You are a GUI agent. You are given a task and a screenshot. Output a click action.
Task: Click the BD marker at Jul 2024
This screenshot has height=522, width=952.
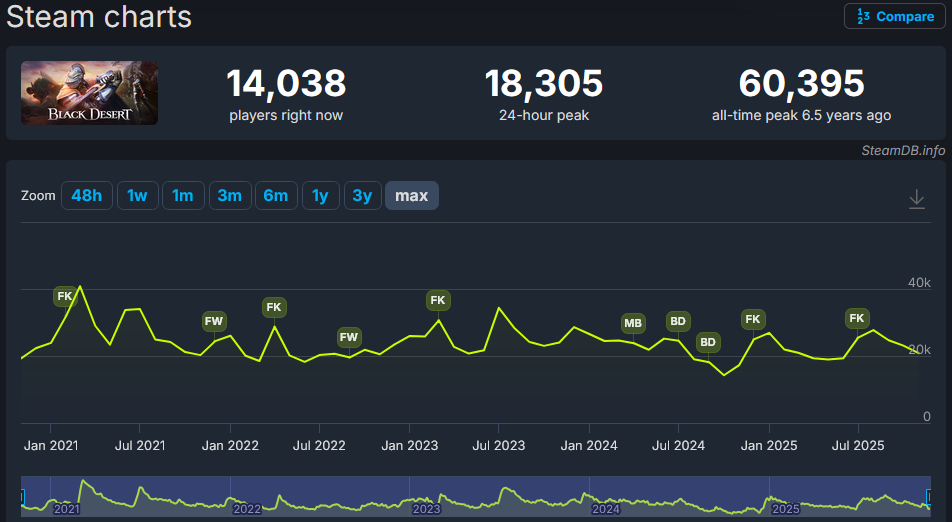[x=678, y=321]
